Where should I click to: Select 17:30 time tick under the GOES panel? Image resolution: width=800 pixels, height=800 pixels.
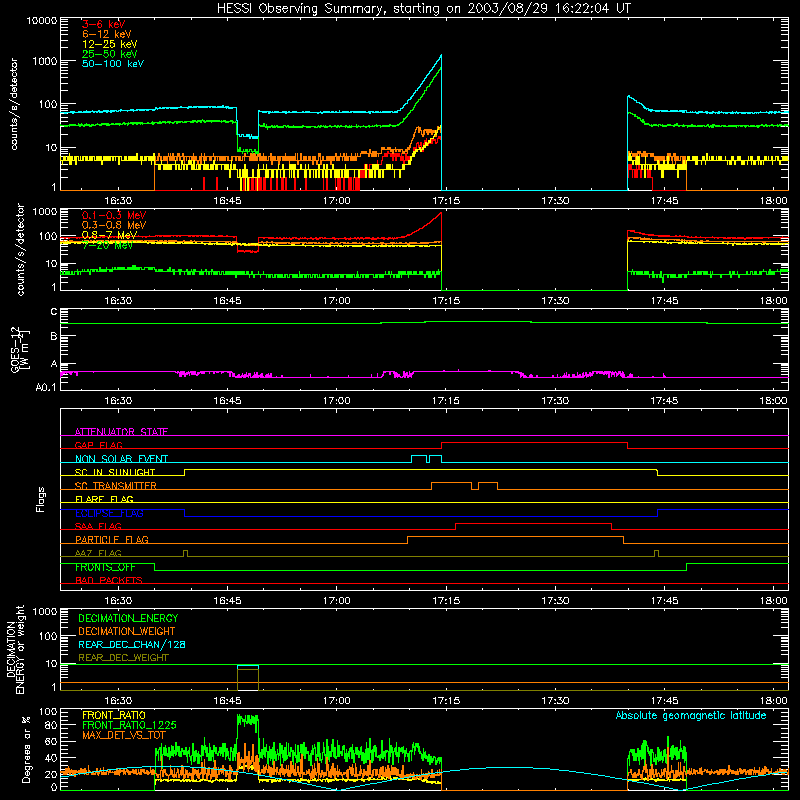tap(555, 401)
